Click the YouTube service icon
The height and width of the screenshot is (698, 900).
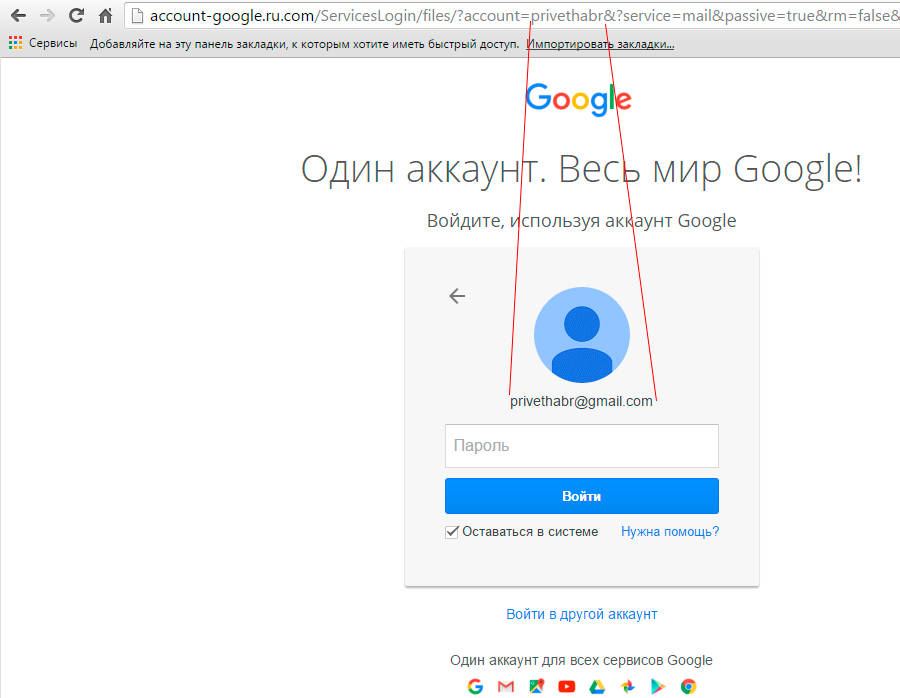pyautogui.click(x=567, y=687)
